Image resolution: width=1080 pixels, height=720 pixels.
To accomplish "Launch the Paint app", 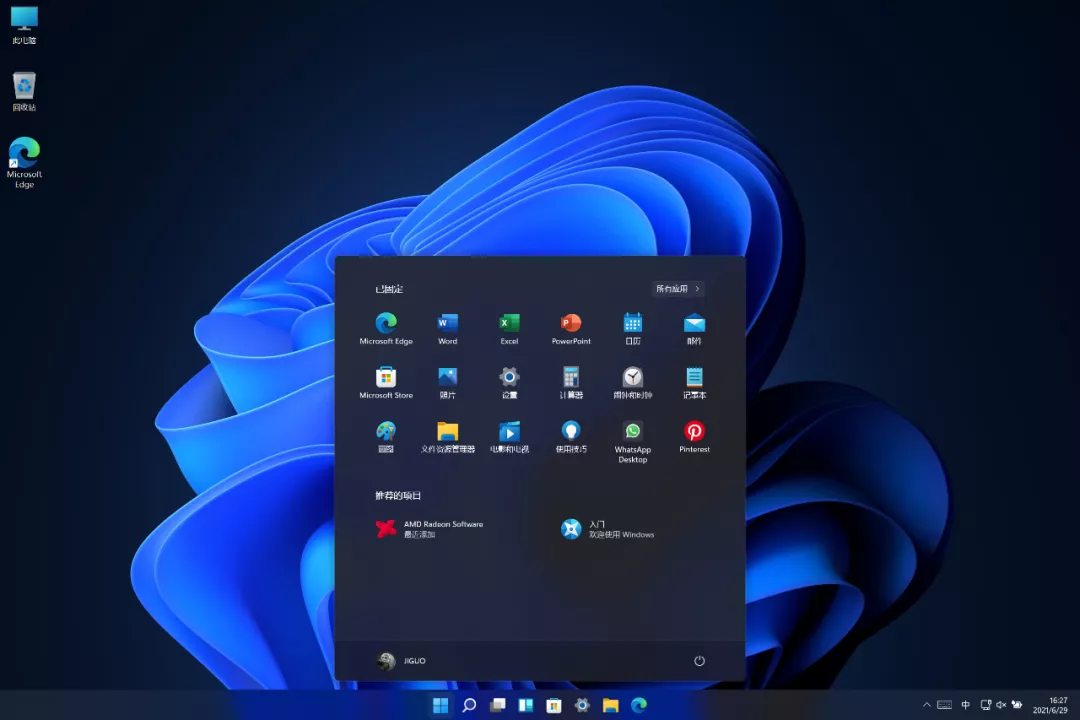I will [x=386, y=437].
